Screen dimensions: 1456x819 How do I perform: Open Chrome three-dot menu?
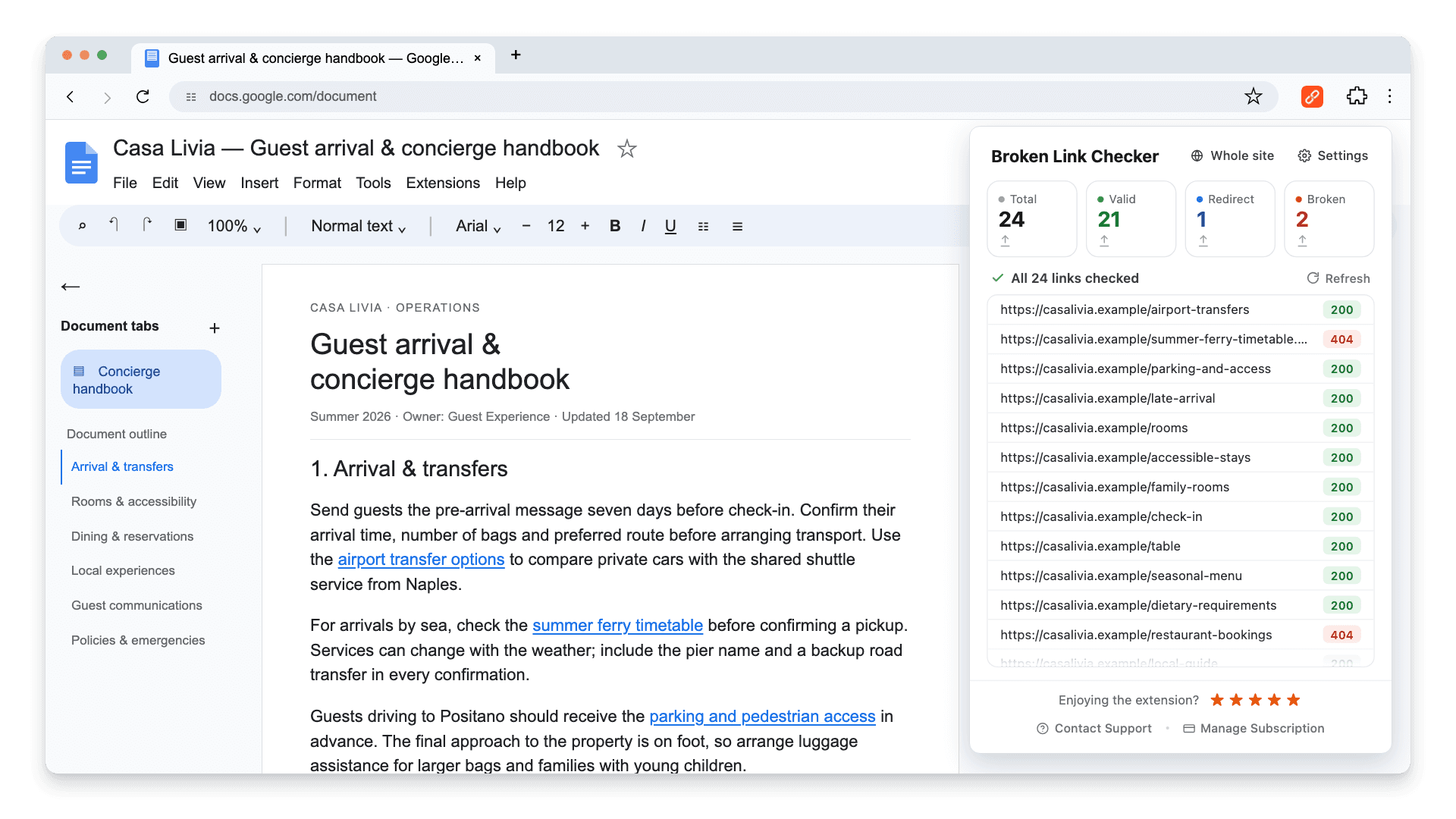[1389, 96]
